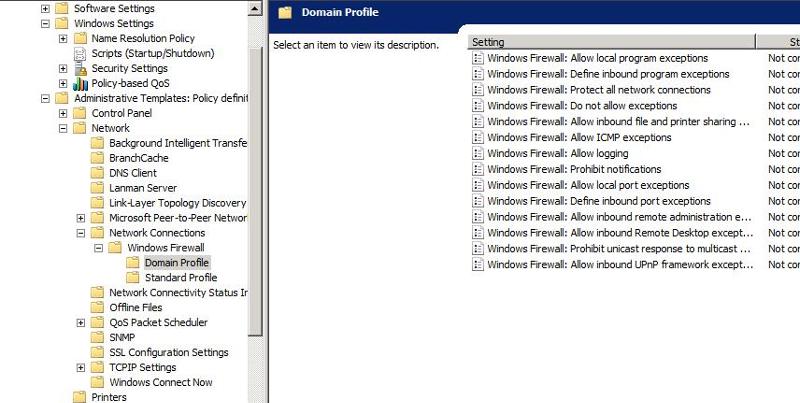Click the Offline Files folder icon
The width and height of the screenshot is (800, 403).
[97, 308]
